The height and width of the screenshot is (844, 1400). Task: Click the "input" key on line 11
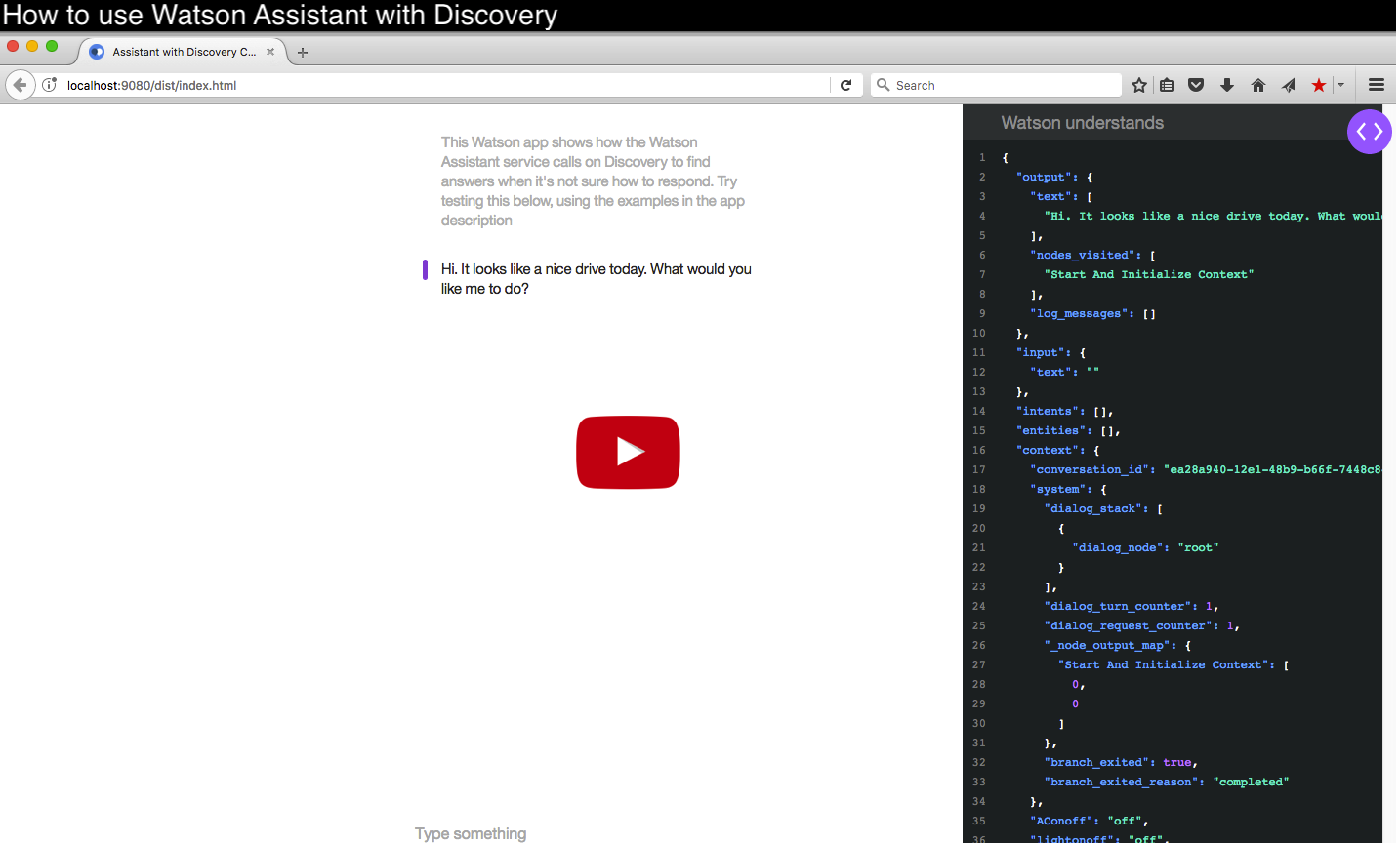(x=1041, y=352)
